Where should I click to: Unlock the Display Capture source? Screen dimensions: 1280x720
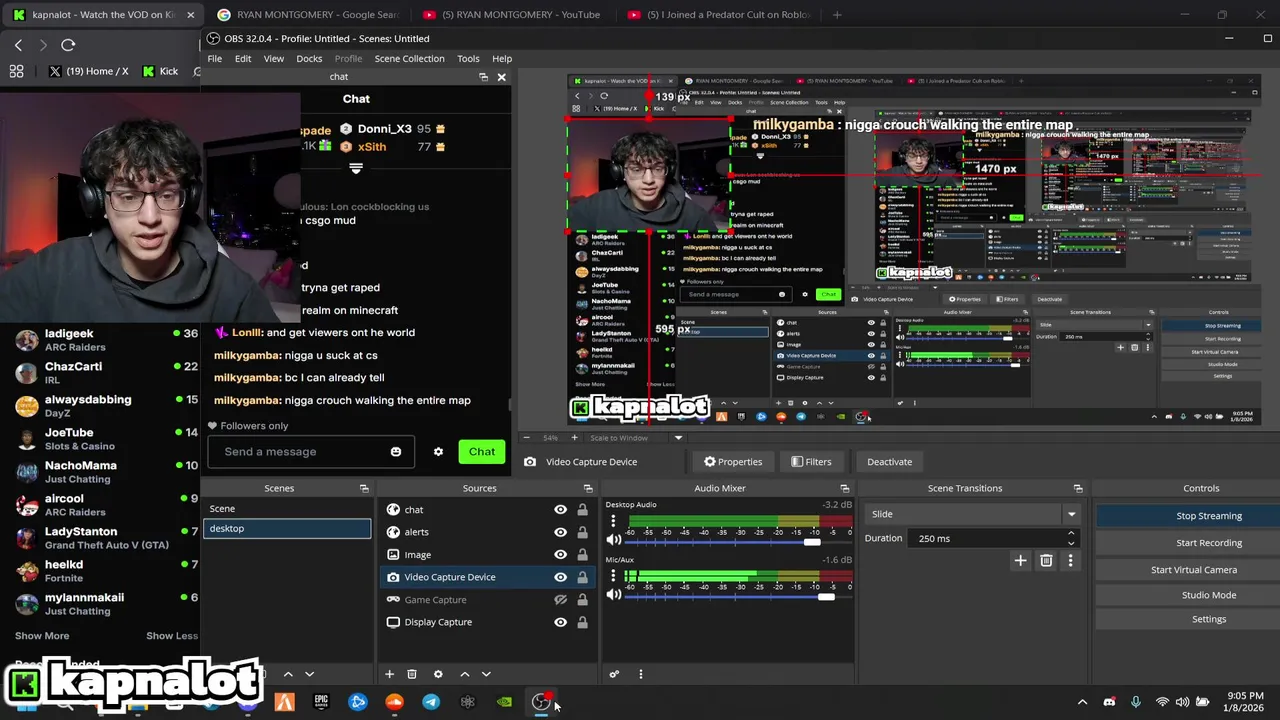click(582, 622)
